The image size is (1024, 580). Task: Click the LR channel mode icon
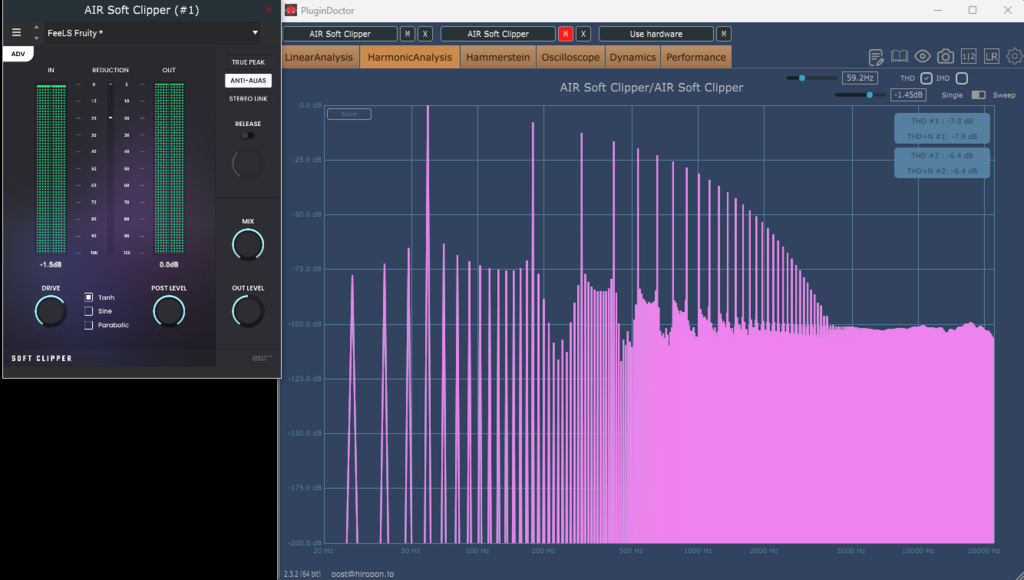tap(991, 57)
